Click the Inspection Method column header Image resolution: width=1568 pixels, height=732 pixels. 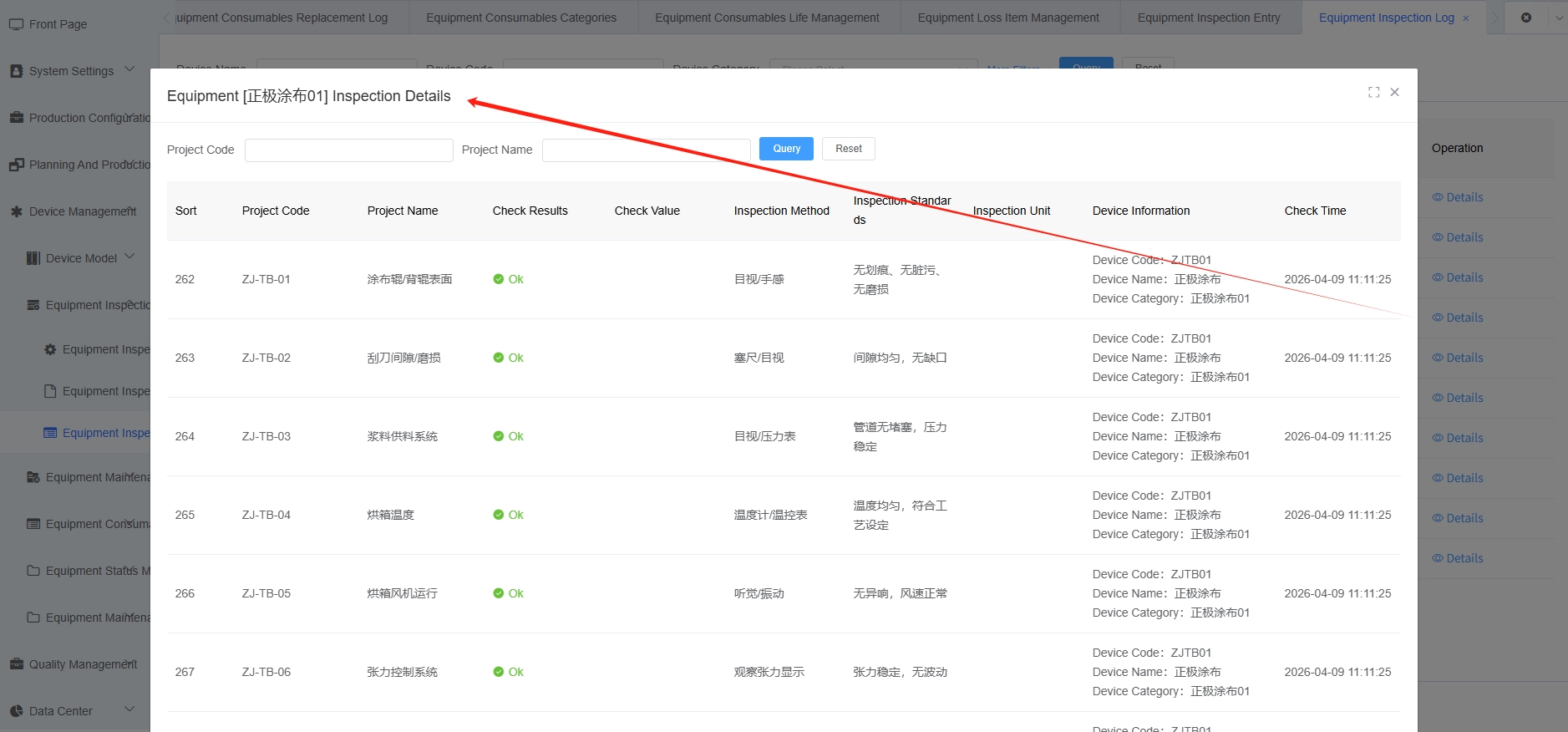[782, 211]
